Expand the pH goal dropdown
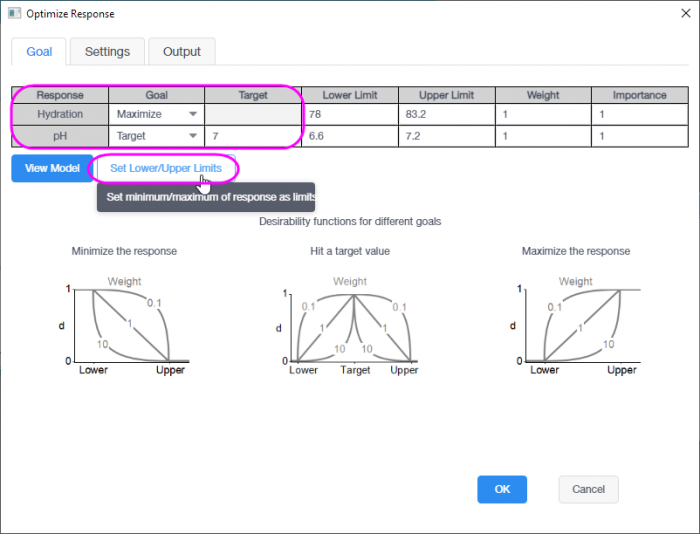This screenshot has width=700, height=534. click(192, 135)
